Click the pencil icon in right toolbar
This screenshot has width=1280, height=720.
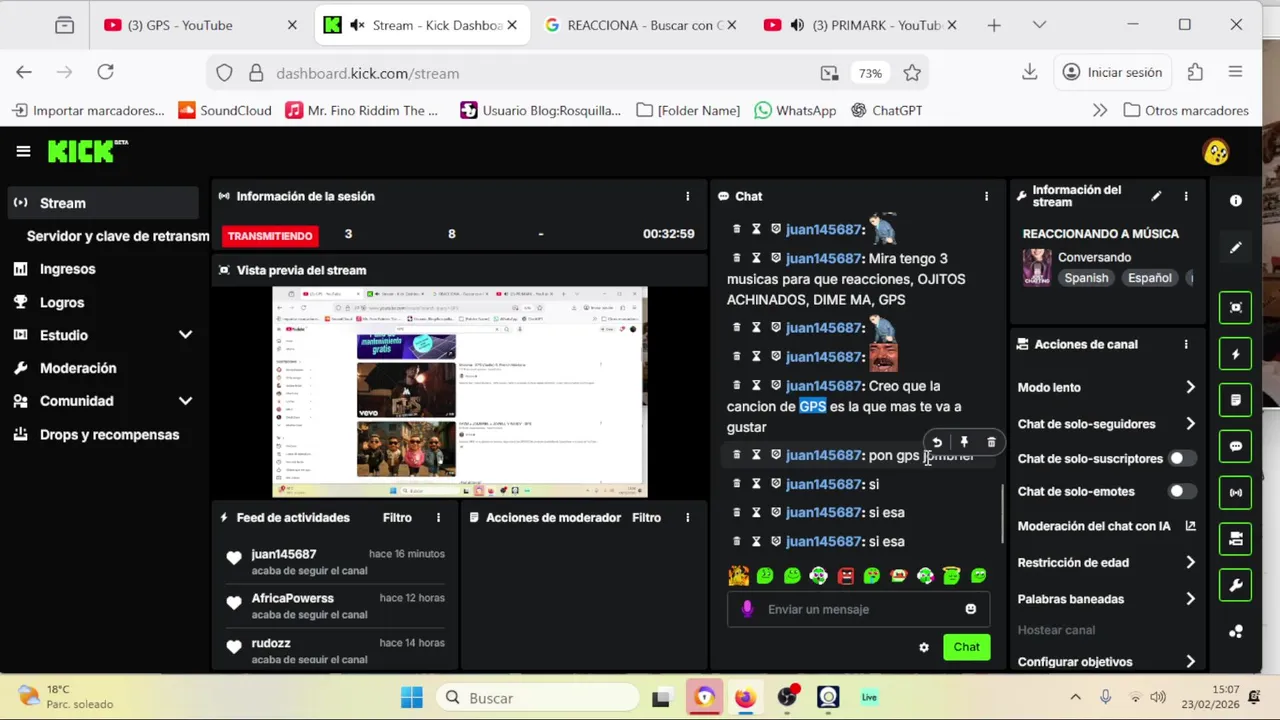tap(1236, 248)
